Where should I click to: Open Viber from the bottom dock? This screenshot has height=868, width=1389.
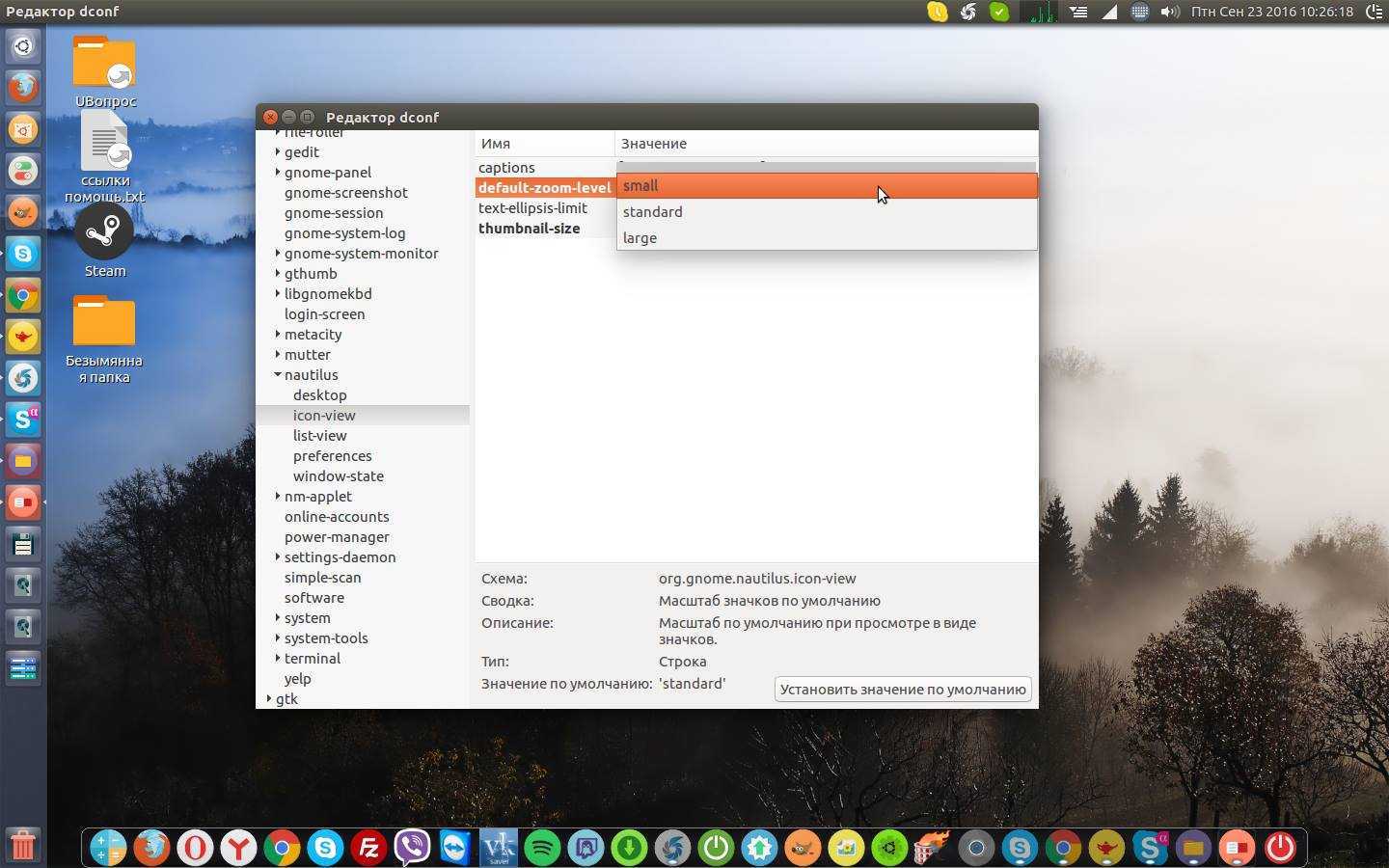tap(412, 848)
